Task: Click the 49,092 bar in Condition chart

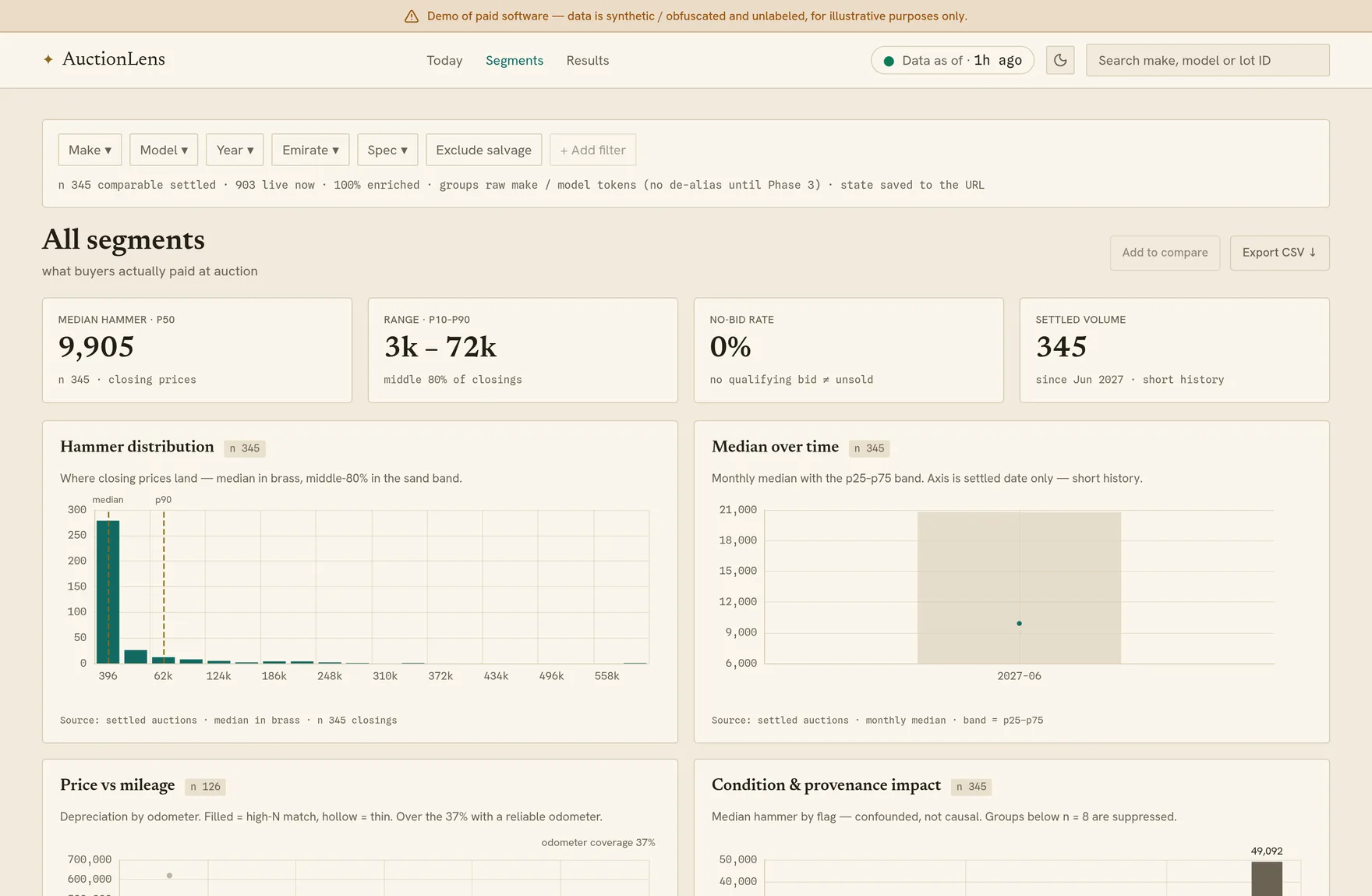Action: pyautogui.click(x=1267, y=879)
